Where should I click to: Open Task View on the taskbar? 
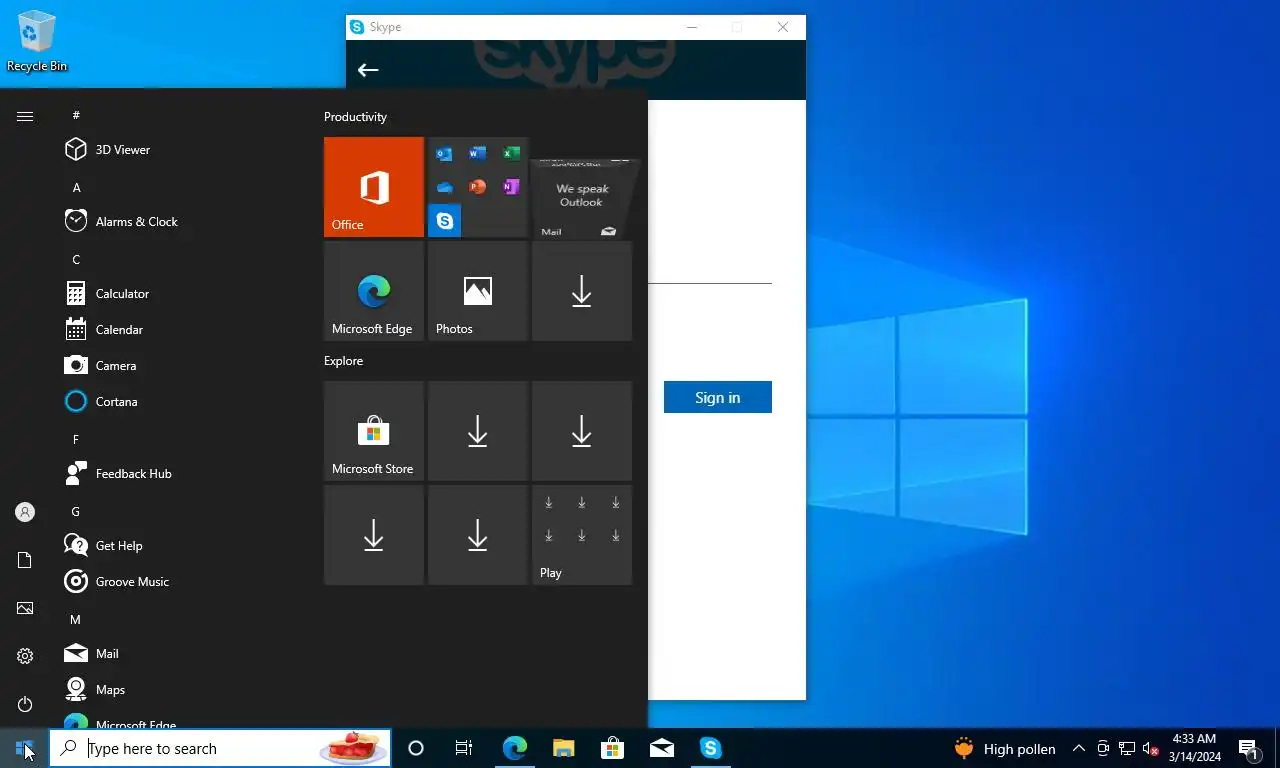[464, 748]
